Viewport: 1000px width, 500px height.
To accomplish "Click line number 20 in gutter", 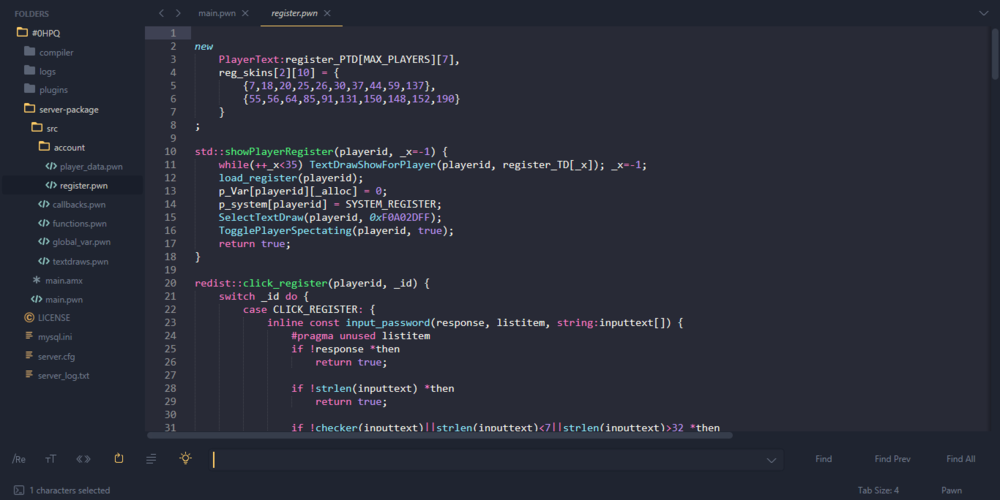I will (x=170, y=283).
